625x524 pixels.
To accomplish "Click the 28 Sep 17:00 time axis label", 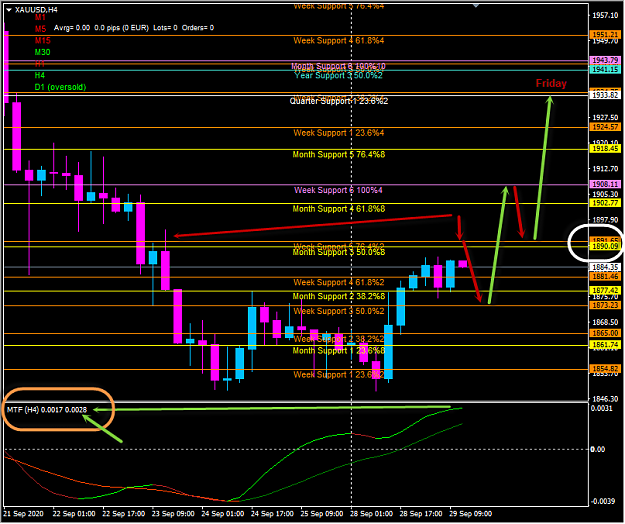I will click(421, 514).
